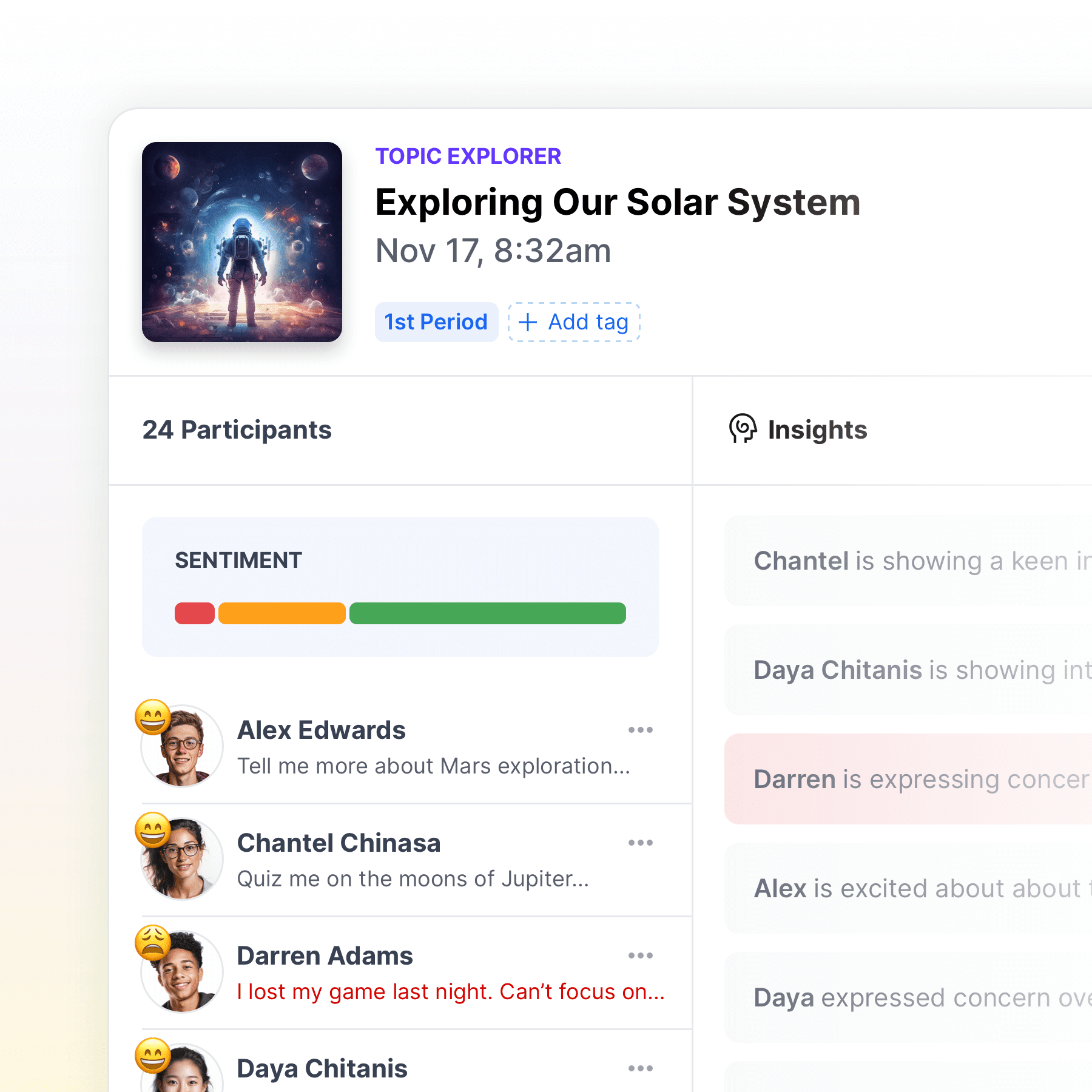Click the green sentiment bar segment
Image resolution: width=1092 pixels, height=1092 pixels.
point(488,613)
